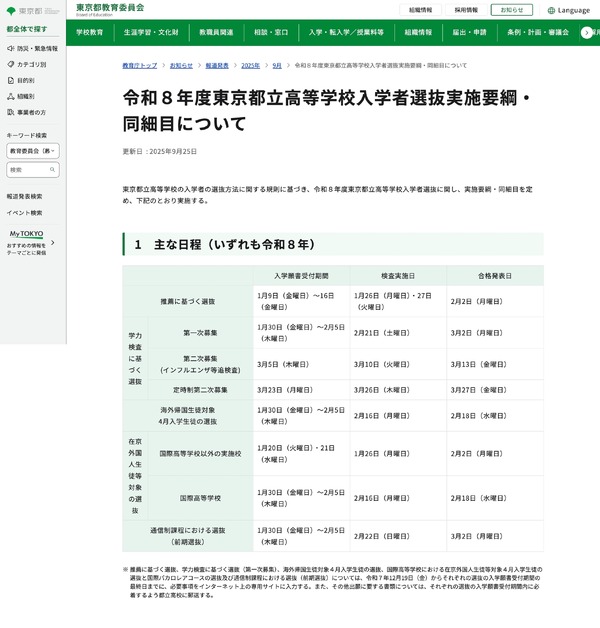Focus the sidebar keyword search field
Screen dimensions: 600x628
(33, 170)
